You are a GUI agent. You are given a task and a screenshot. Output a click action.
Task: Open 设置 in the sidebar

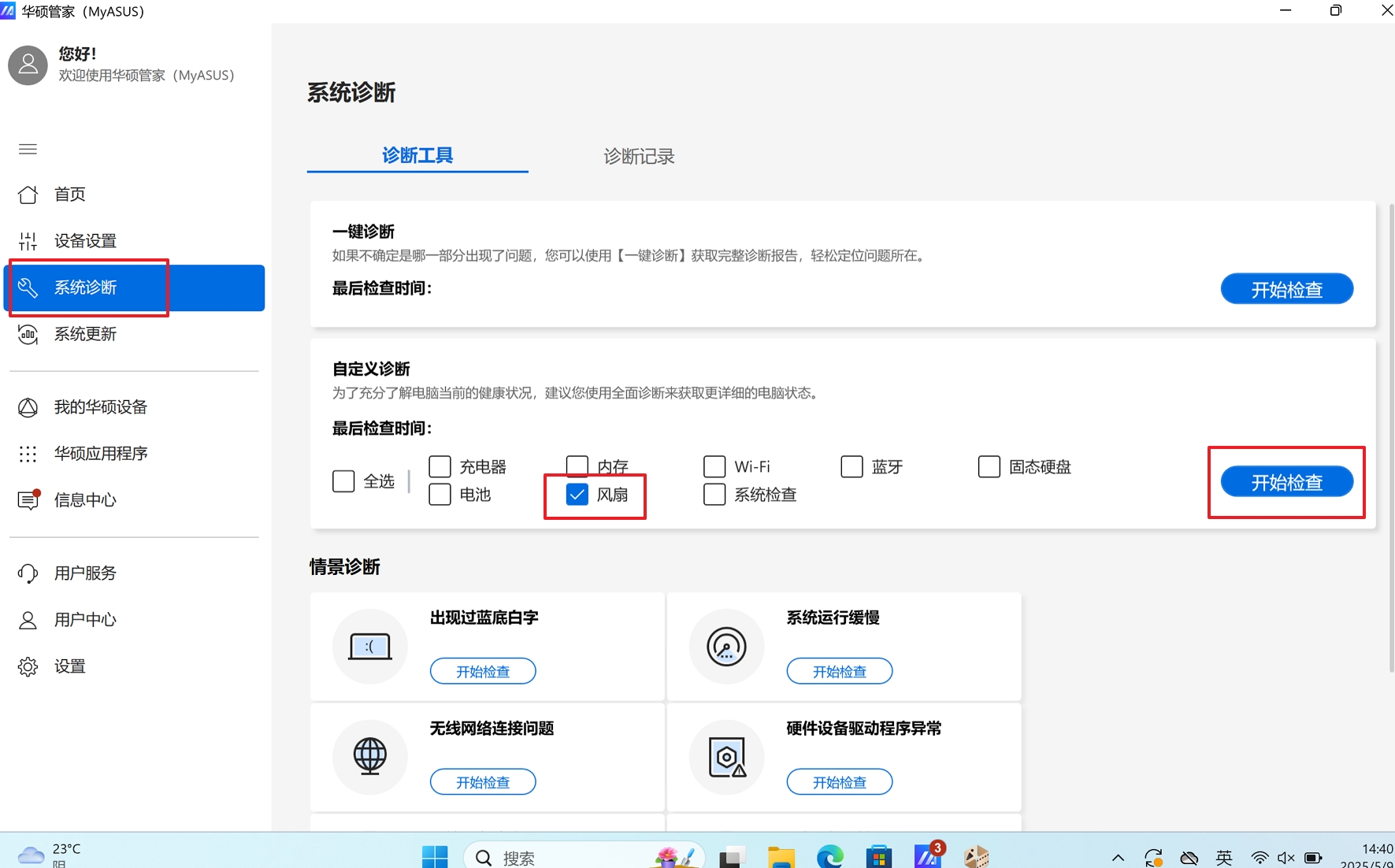pyautogui.click(x=134, y=666)
